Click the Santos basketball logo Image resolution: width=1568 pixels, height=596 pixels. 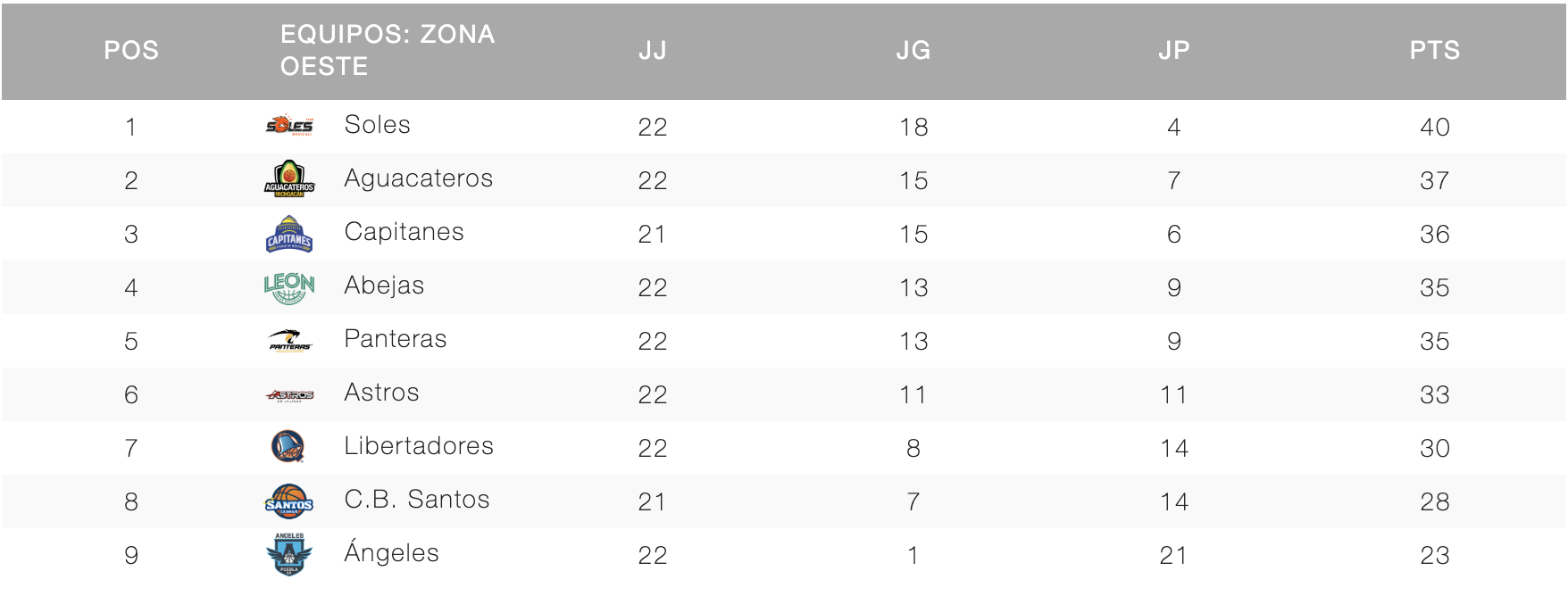point(289,501)
